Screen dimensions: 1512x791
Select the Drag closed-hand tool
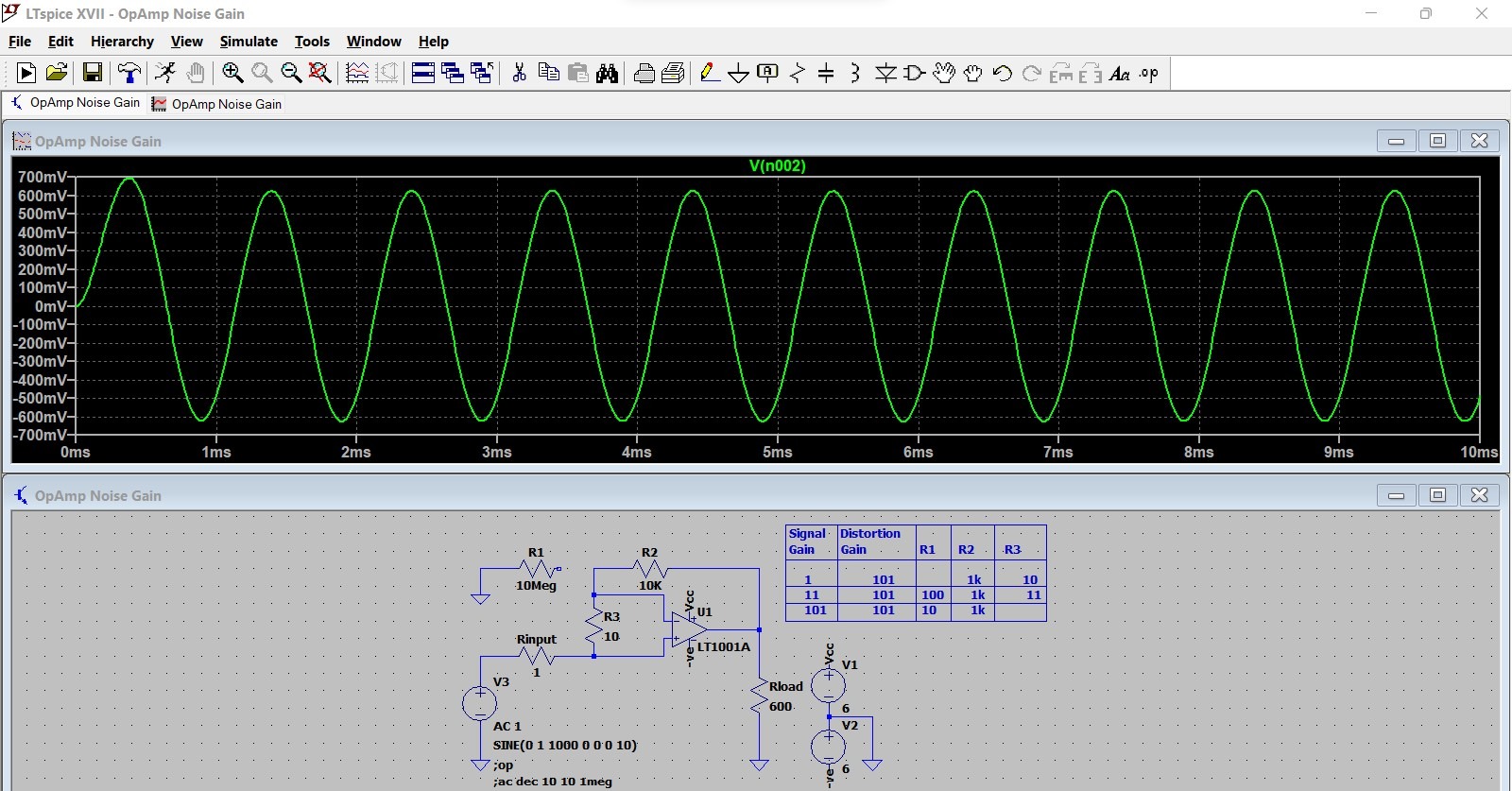[x=973, y=73]
